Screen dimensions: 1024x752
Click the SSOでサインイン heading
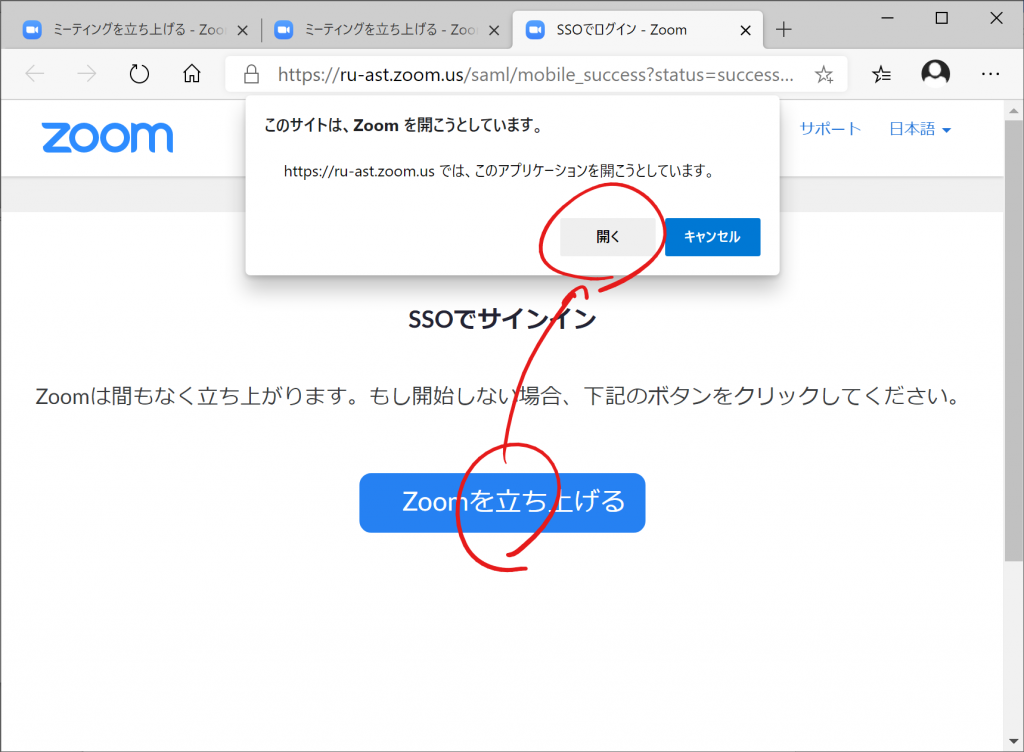point(502,319)
